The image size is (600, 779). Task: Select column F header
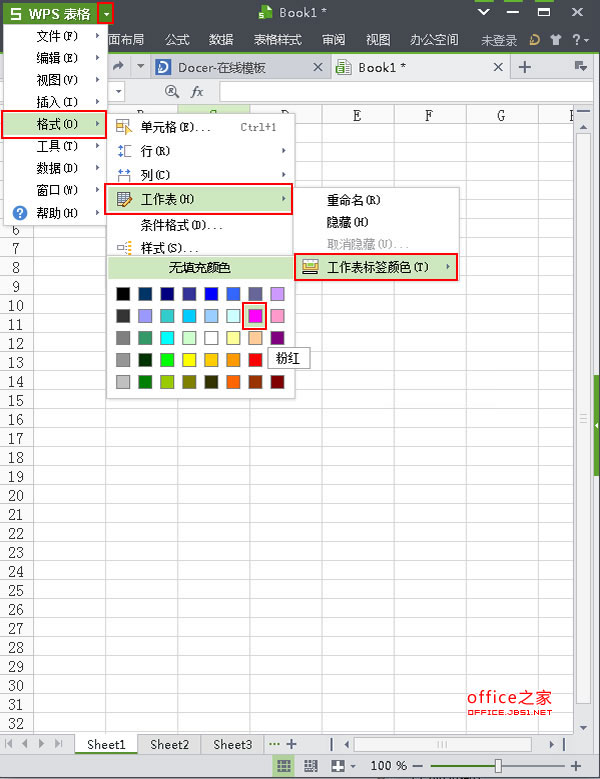pos(429,116)
